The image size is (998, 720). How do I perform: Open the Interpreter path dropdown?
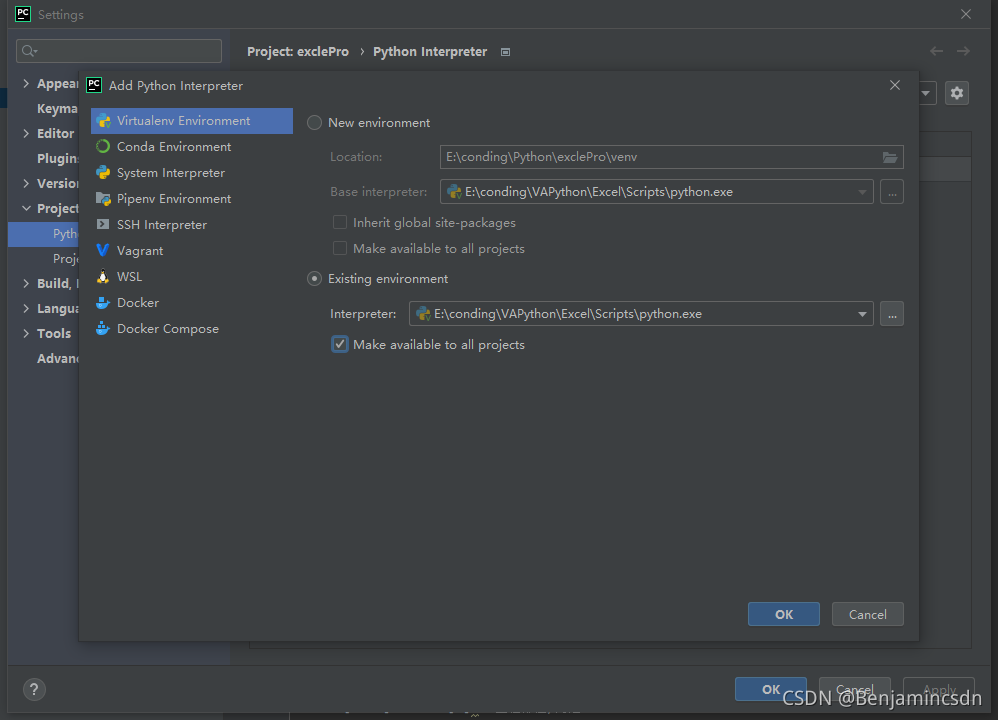pyautogui.click(x=862, y=313)
